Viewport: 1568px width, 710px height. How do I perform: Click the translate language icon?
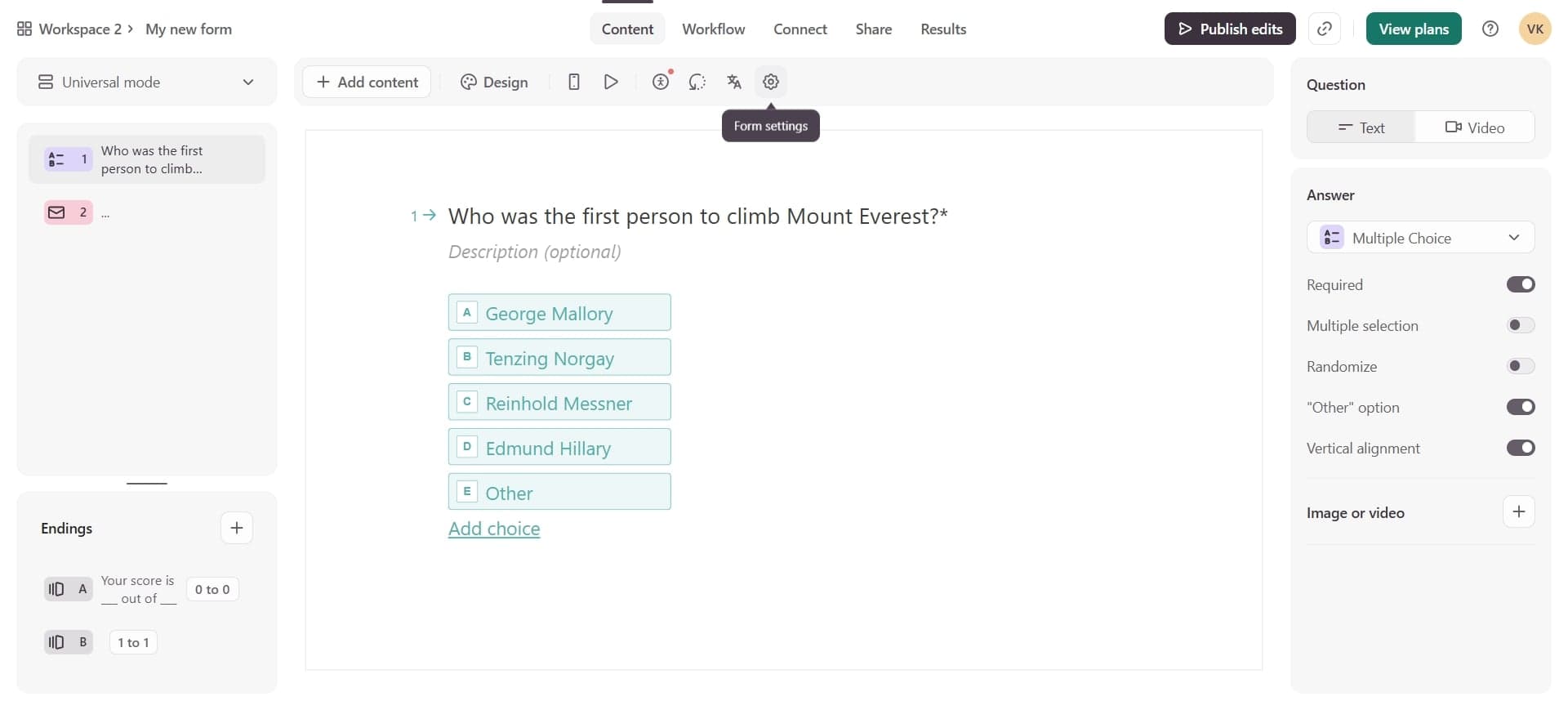733,82
